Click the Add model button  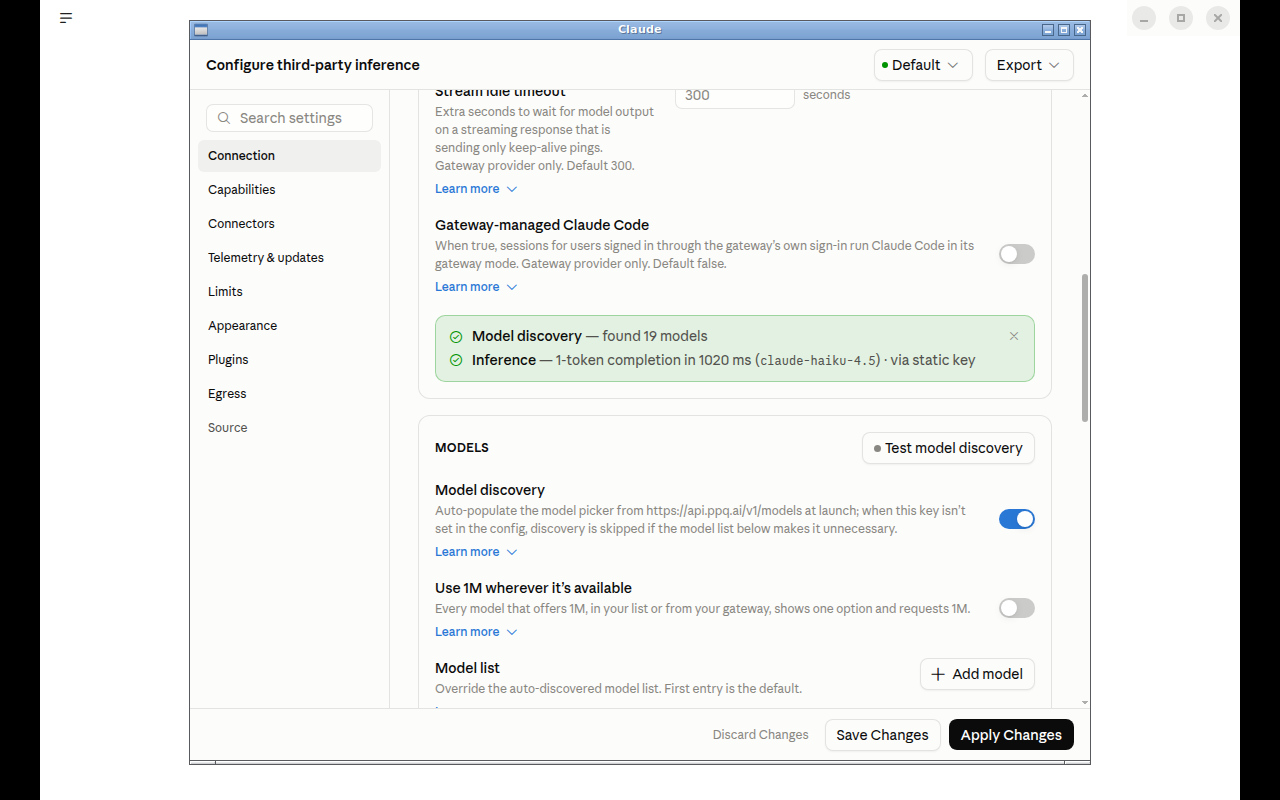pos(977,674)
